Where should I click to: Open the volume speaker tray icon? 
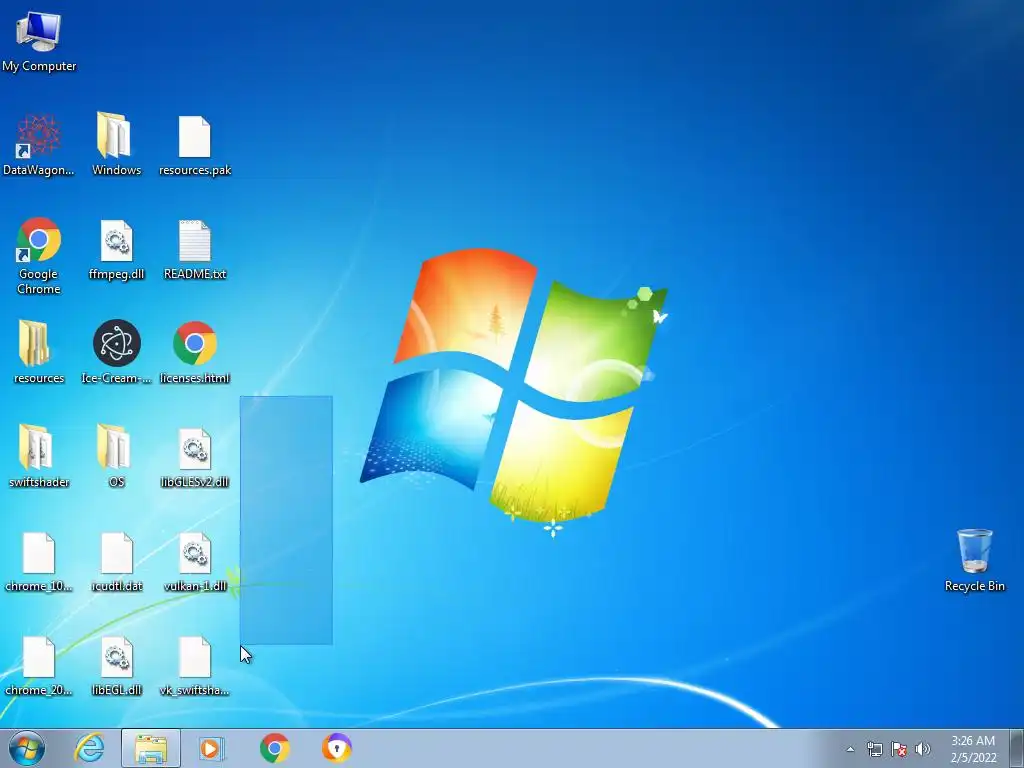[x=923, y=749]
